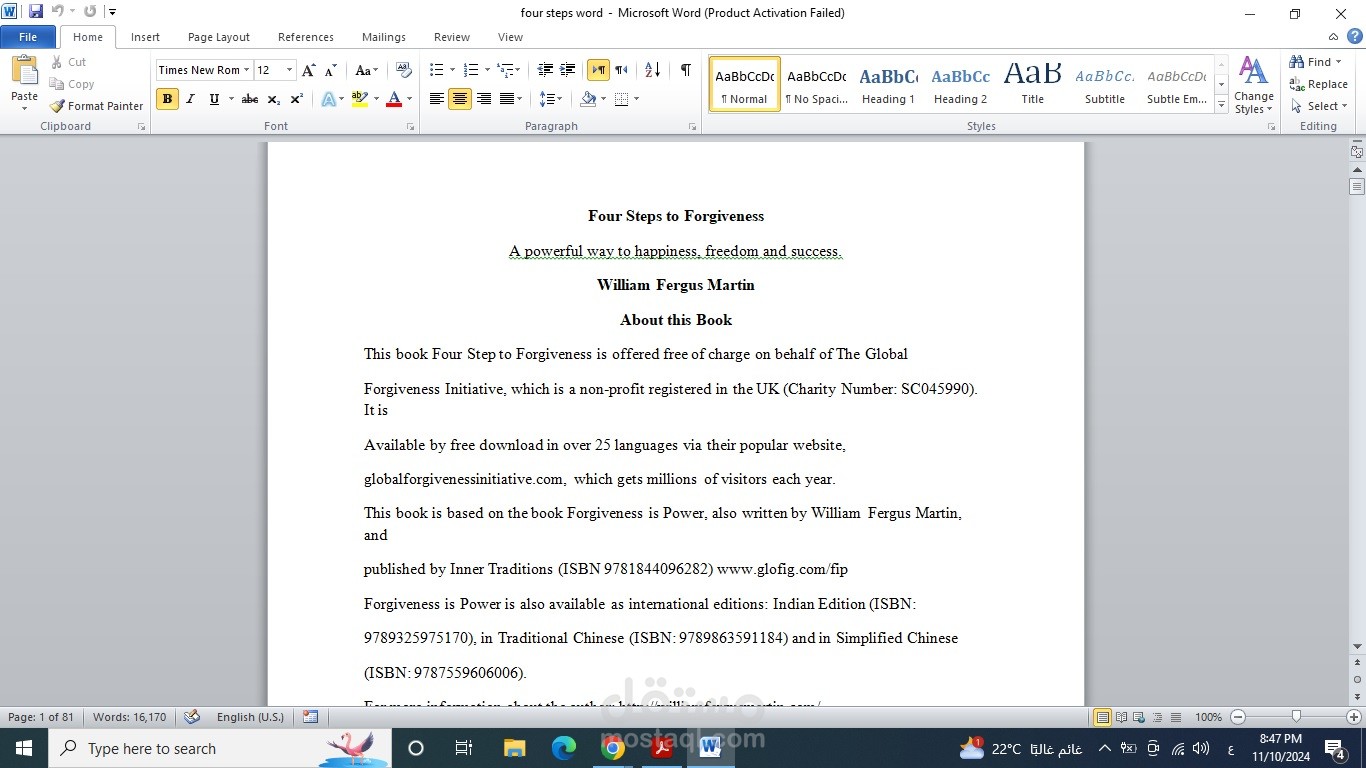This screenshot has height=768, width=1366.
Task: Switch to Outline view
Action: 1157,717
